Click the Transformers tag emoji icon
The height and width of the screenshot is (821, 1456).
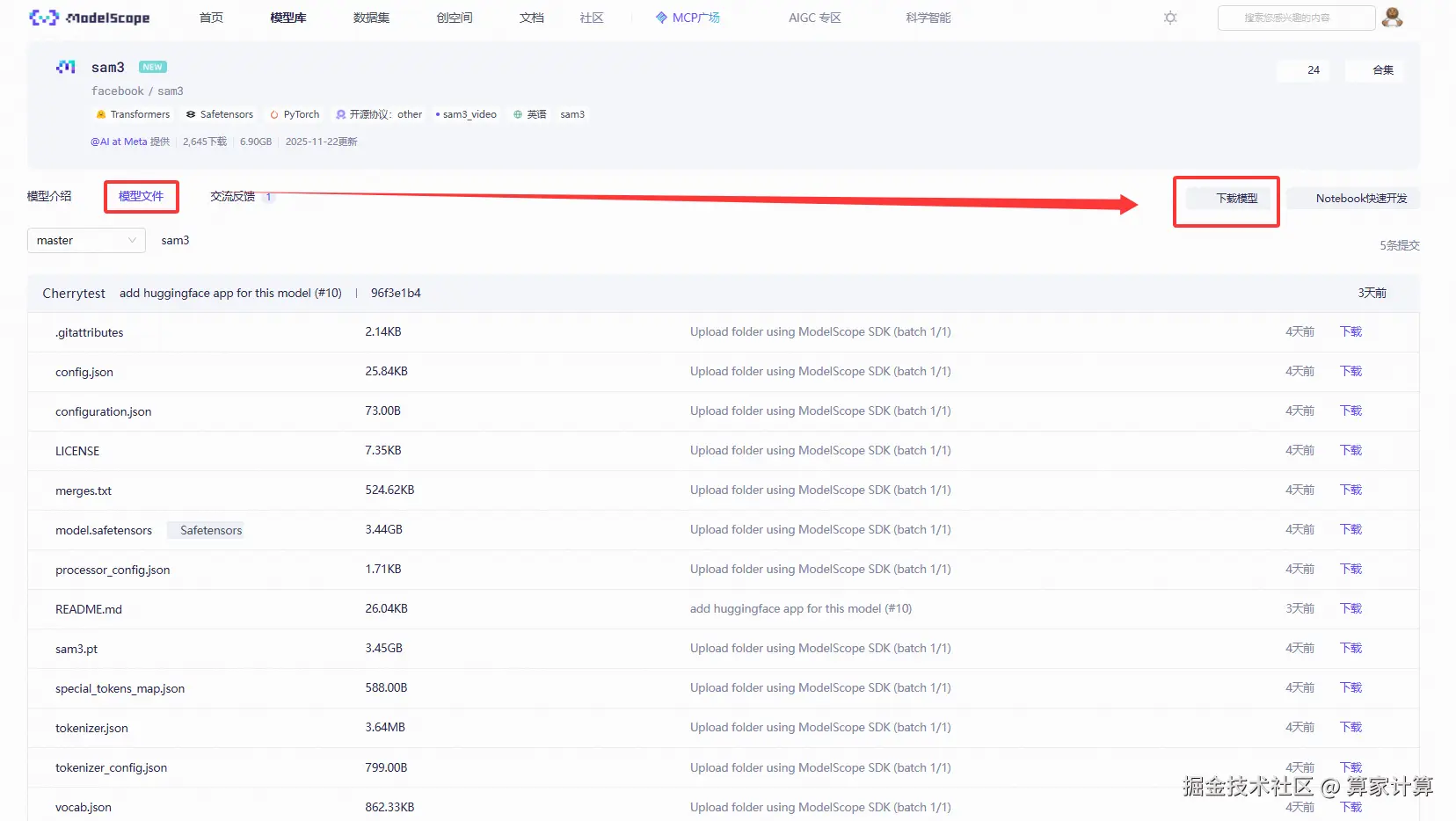101,114
